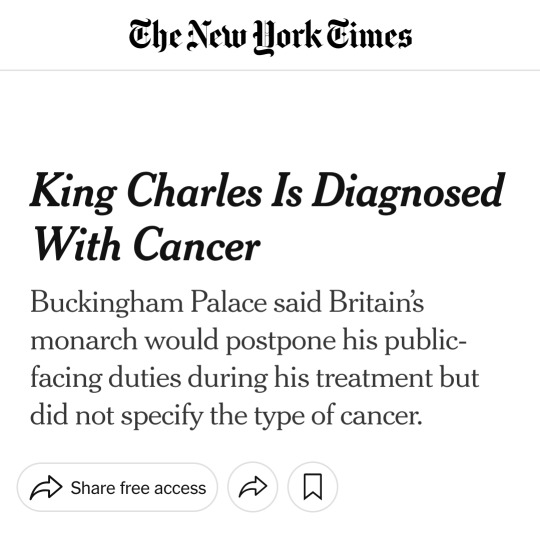Click the word "Diagnosed" in the headline
The height and width of the screenshot is (541, 540).
[409, 192]
